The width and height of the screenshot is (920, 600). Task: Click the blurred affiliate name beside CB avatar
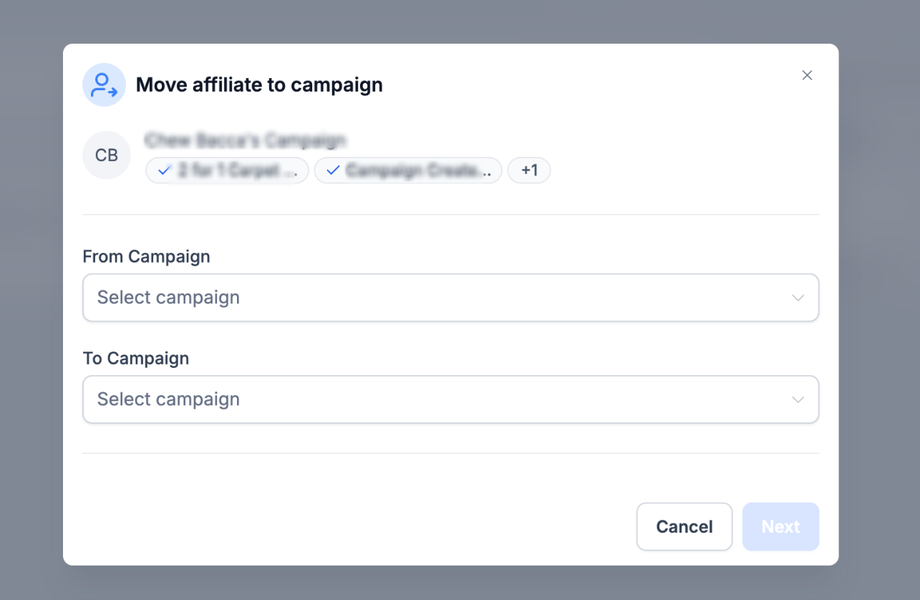pos(245,141)
